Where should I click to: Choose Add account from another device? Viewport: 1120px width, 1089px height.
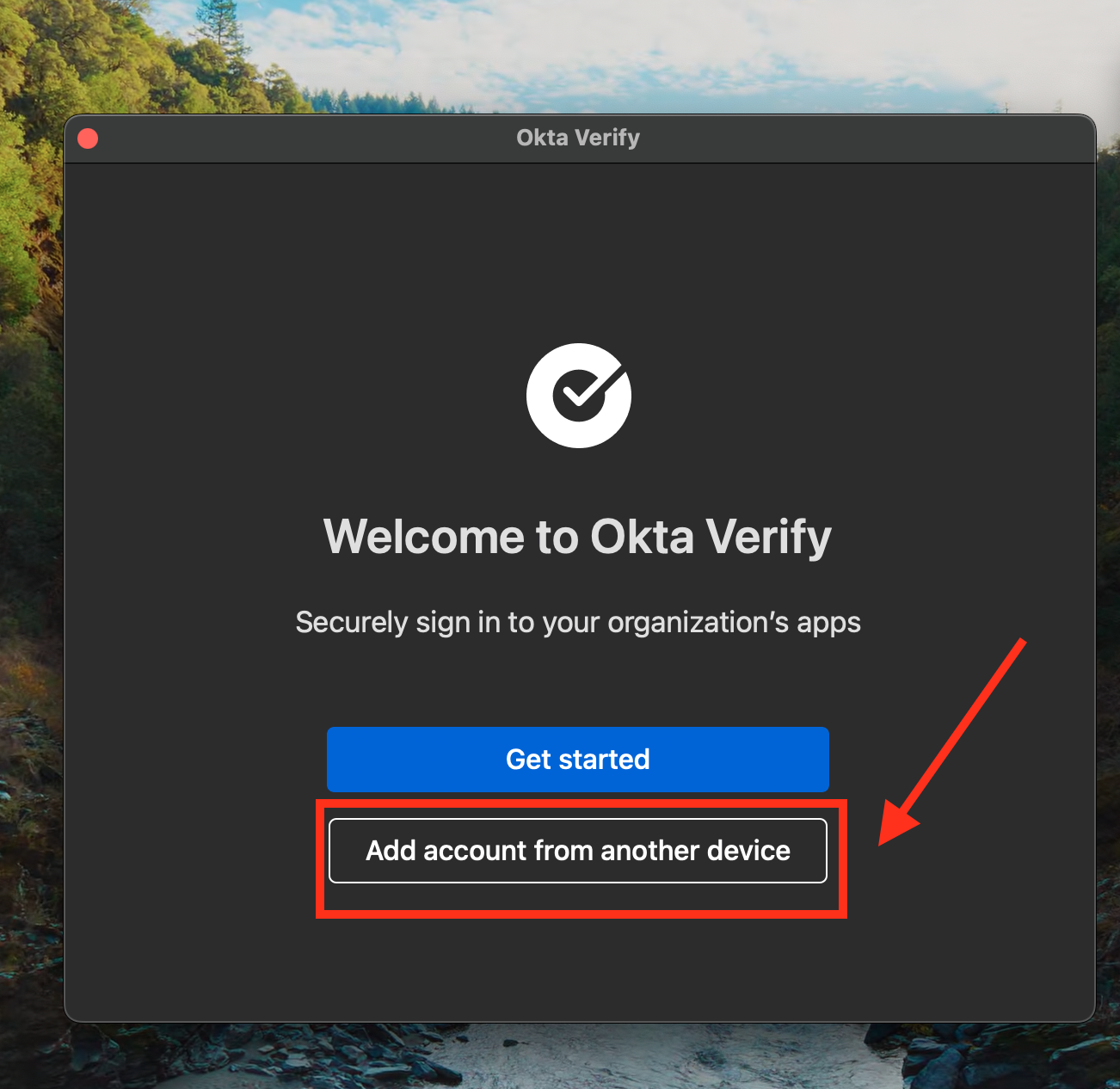tap(578, 851)
